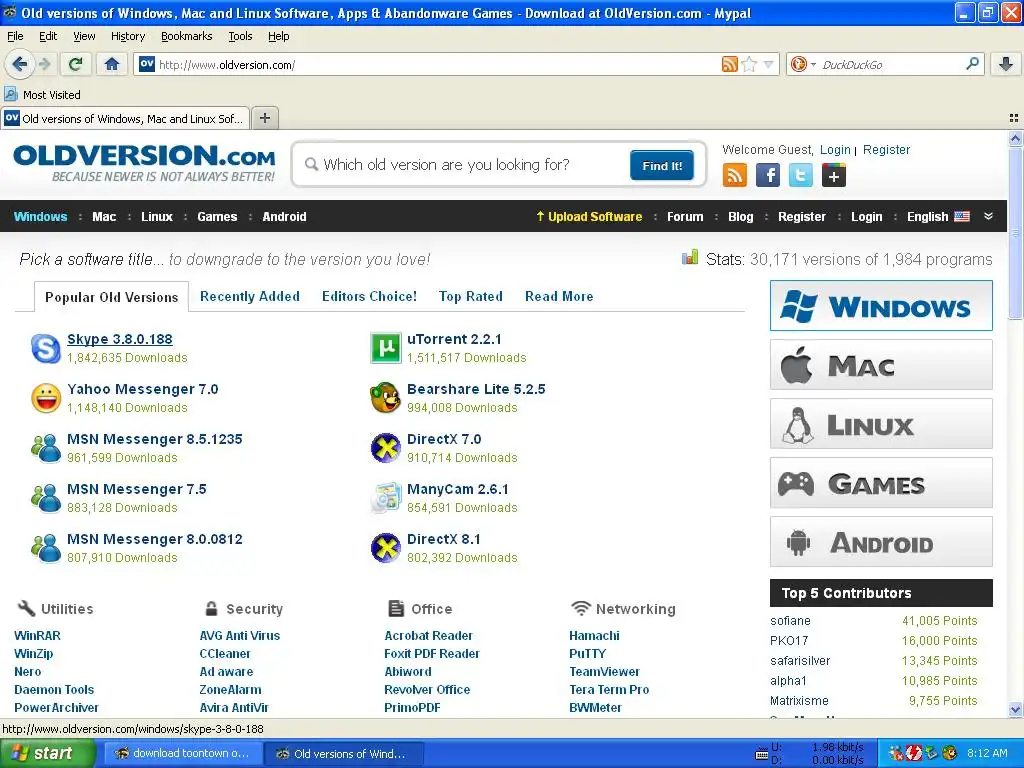The width and height of the screenshot is (1024, 768).
Task: Click the uTorrent green icon
Action: pyautogui.click(x=385, y=348)
